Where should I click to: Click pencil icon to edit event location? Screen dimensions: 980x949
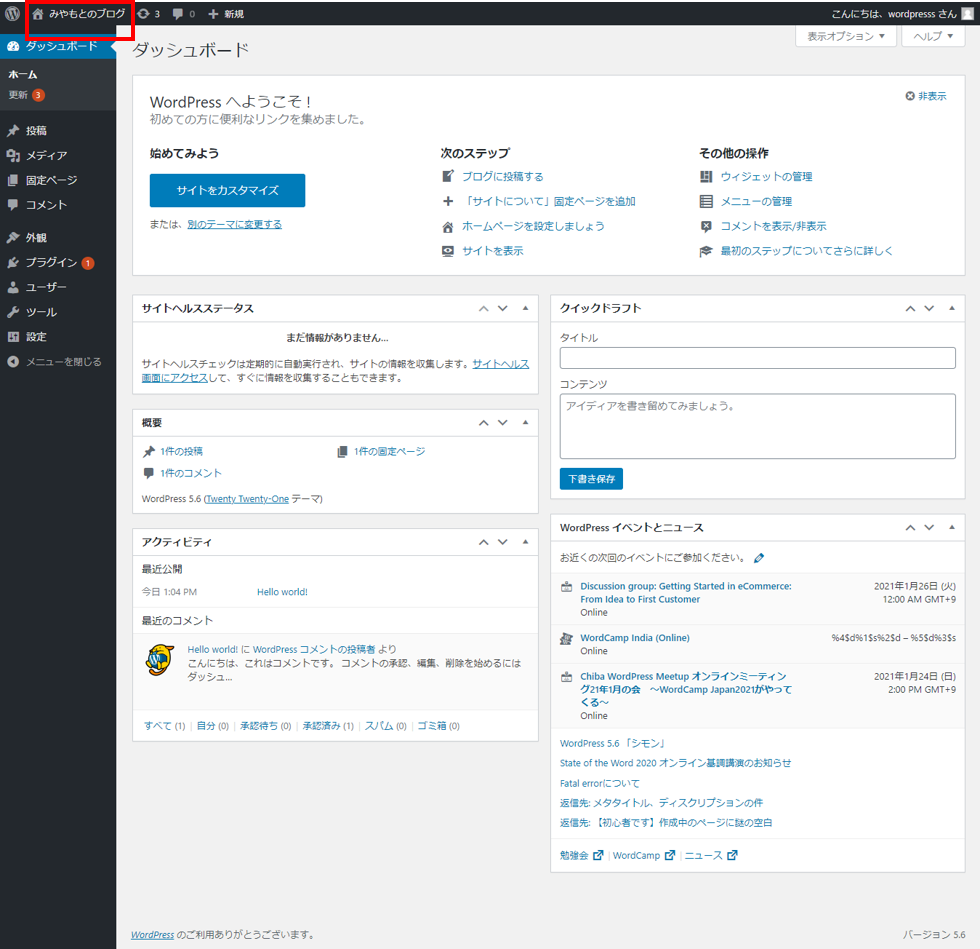759,558
